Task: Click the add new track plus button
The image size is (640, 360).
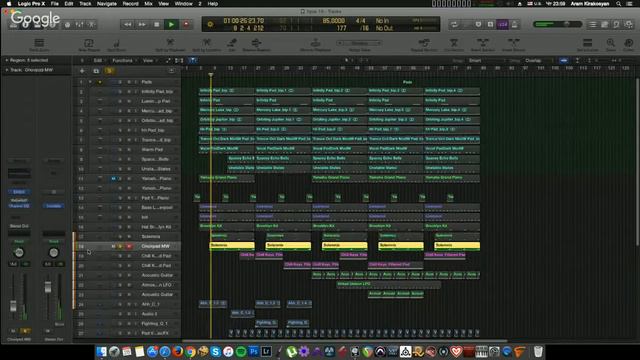Action: 82,71
